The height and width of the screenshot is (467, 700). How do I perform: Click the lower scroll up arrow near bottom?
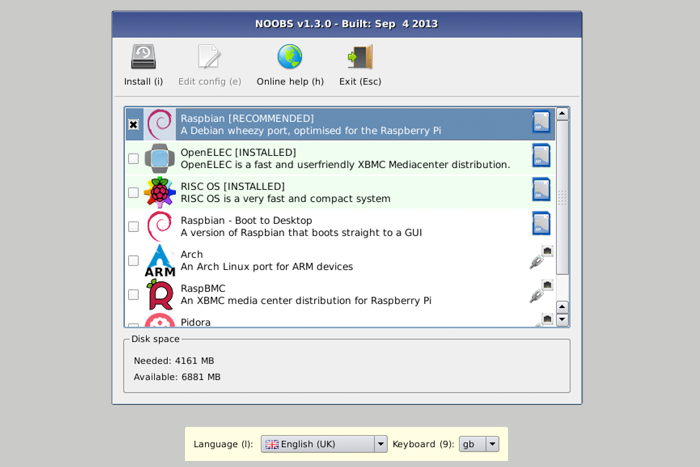click(562, 307)
